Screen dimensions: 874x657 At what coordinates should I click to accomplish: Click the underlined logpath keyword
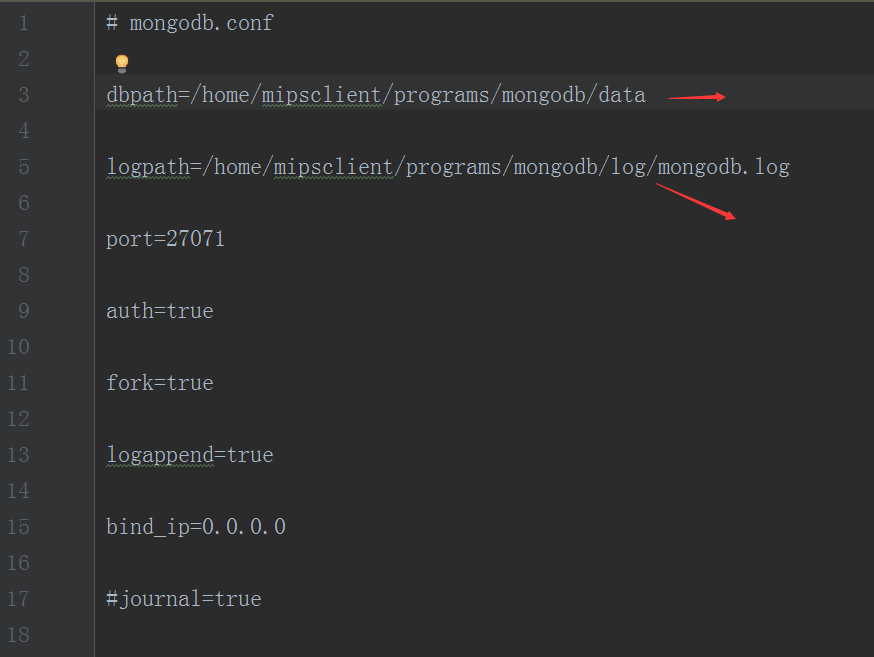point(148,166)
